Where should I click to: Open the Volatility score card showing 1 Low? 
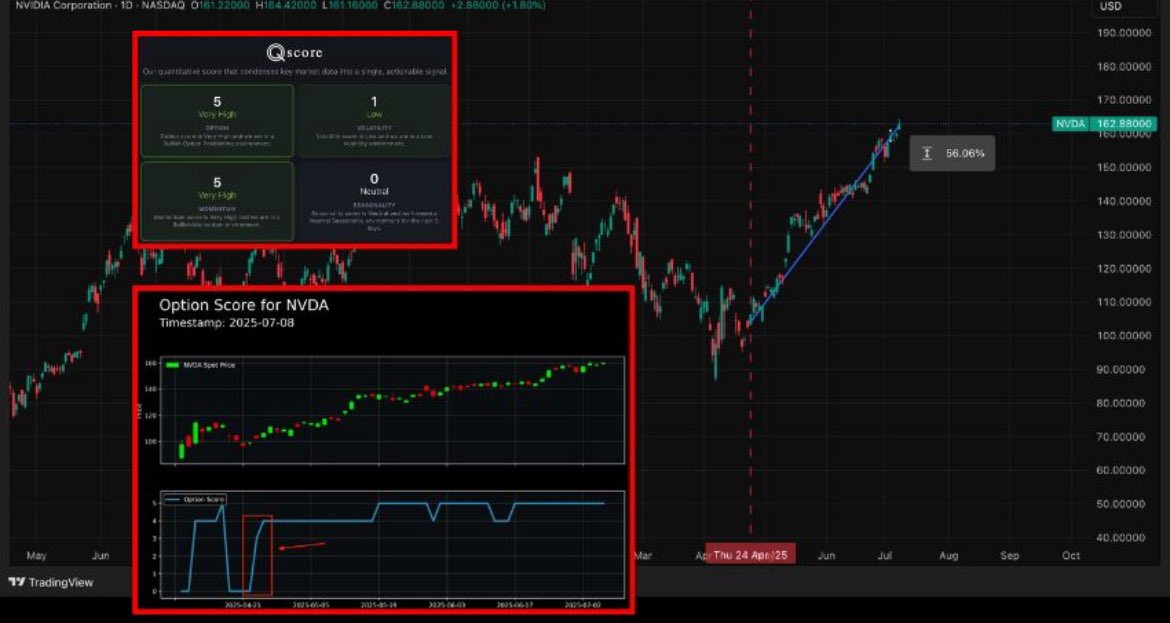374,120
